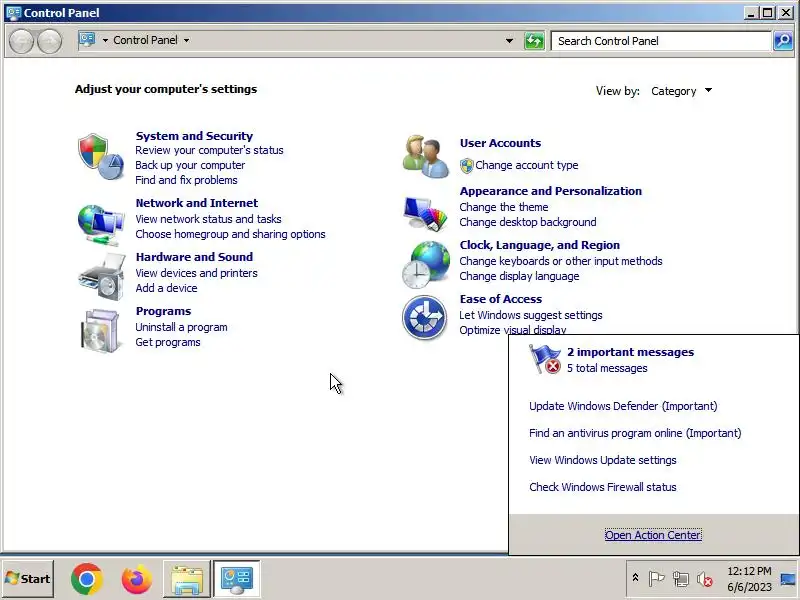Click Get programs link

pyautogui.click(x=167, y=342)
